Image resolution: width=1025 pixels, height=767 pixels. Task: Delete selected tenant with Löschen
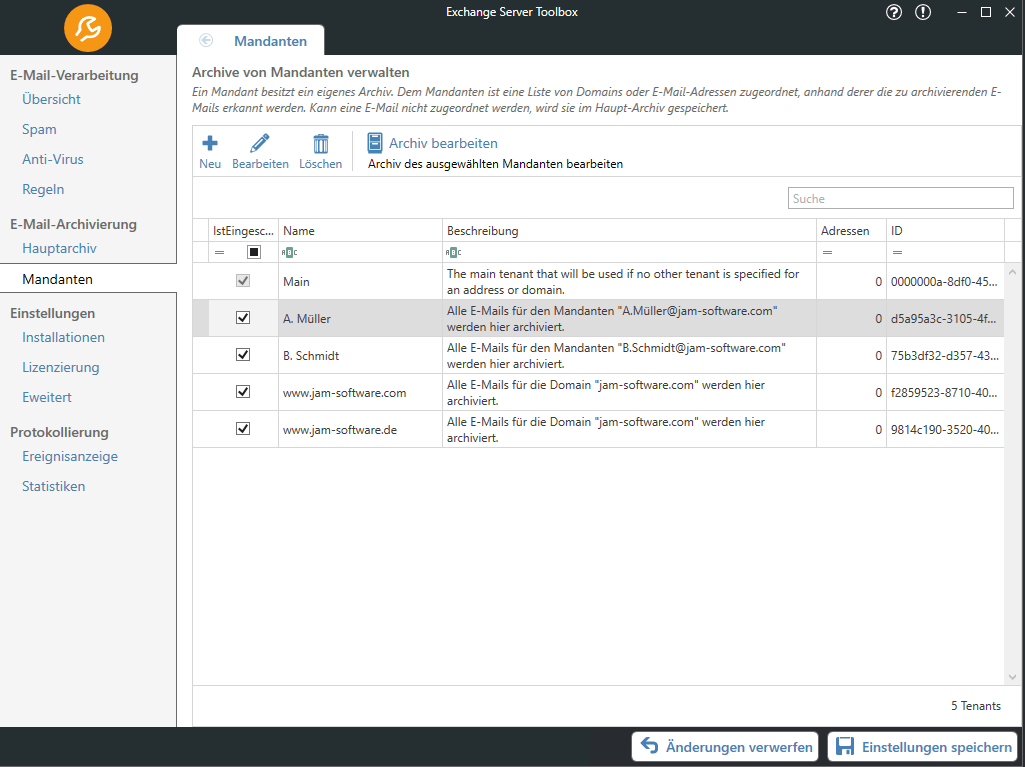click(320, 152)
